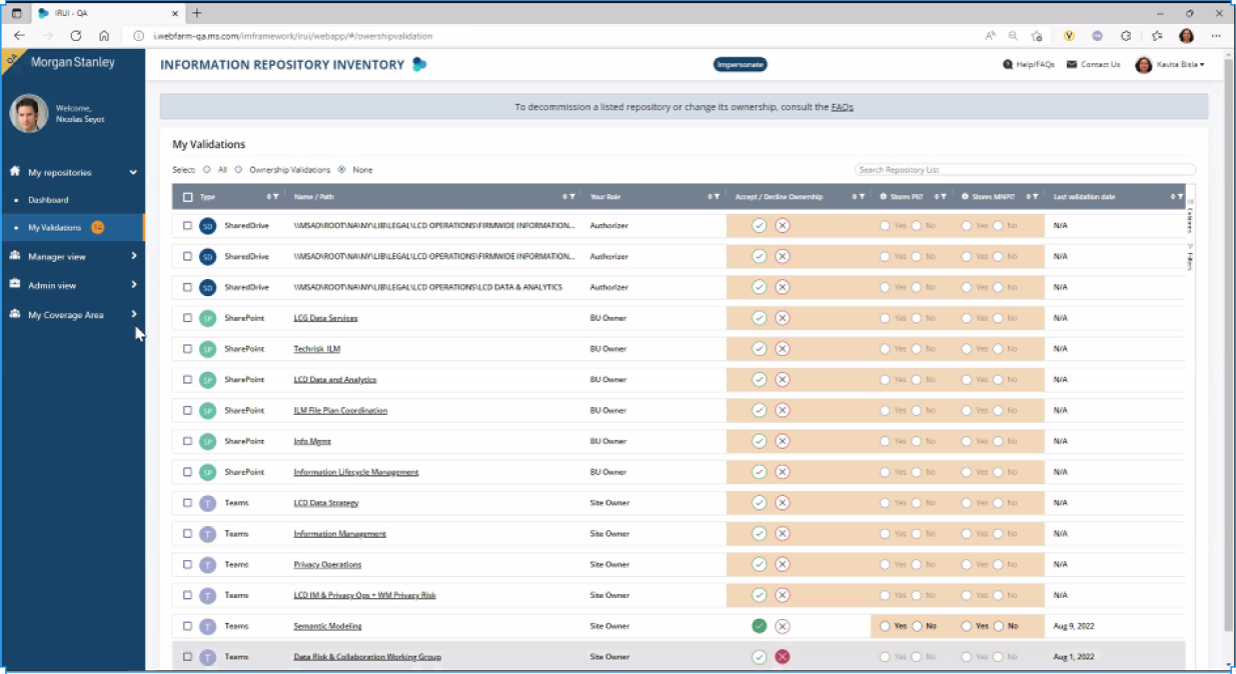Click the Impersonate button
1236x674 pixels.
coord(740,64)
